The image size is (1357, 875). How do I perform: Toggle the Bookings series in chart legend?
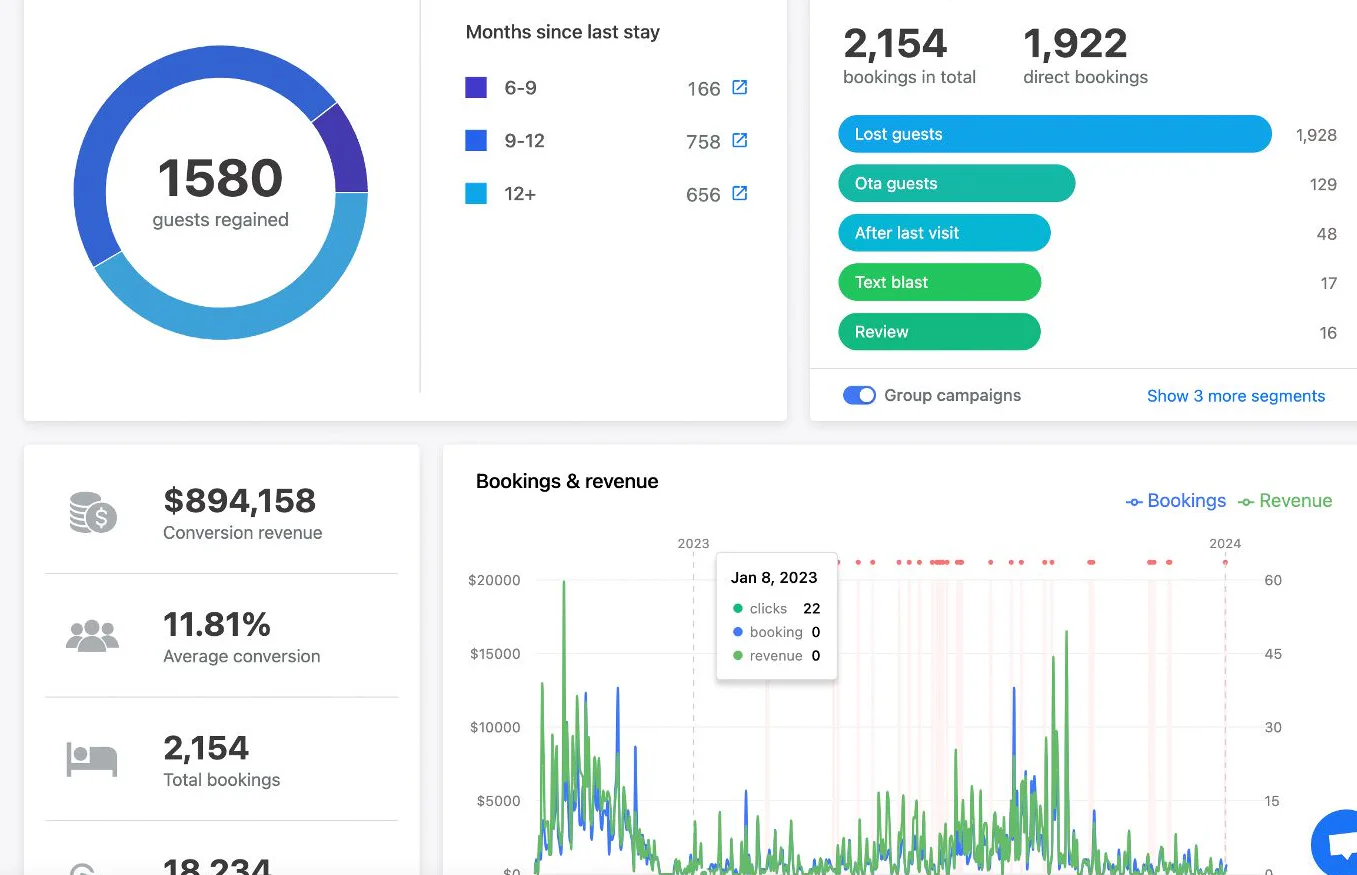click(1176, 501)
